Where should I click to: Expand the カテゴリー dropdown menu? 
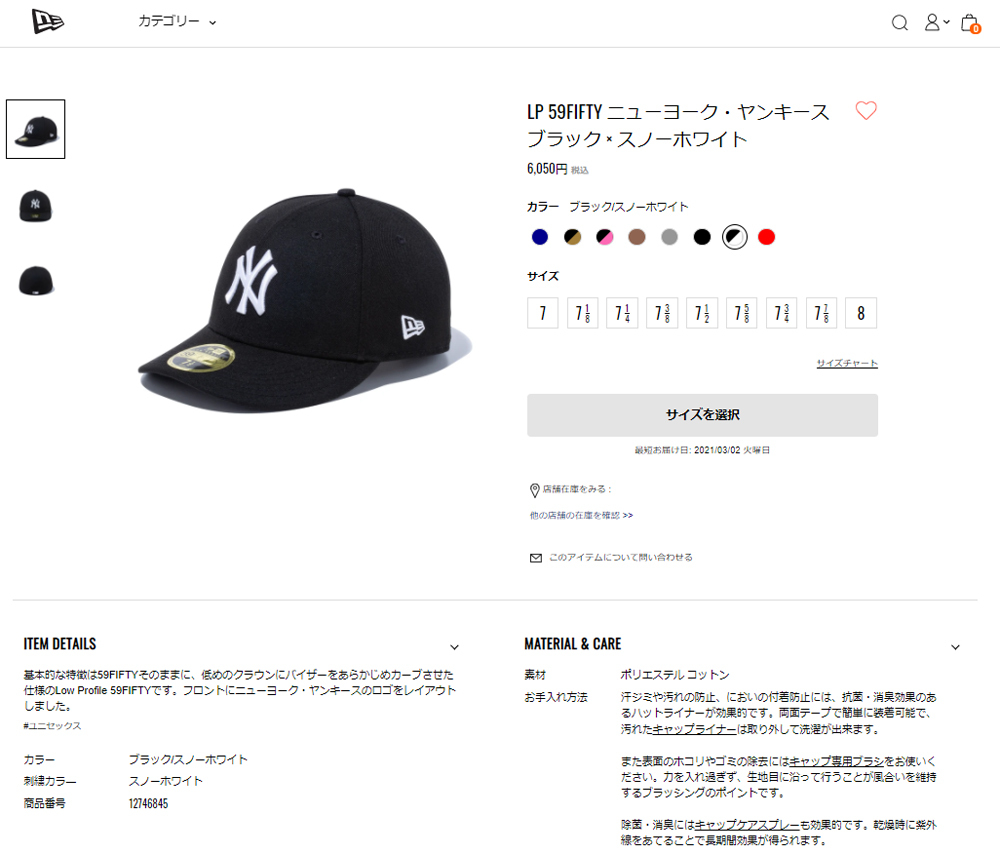point(177,22)
